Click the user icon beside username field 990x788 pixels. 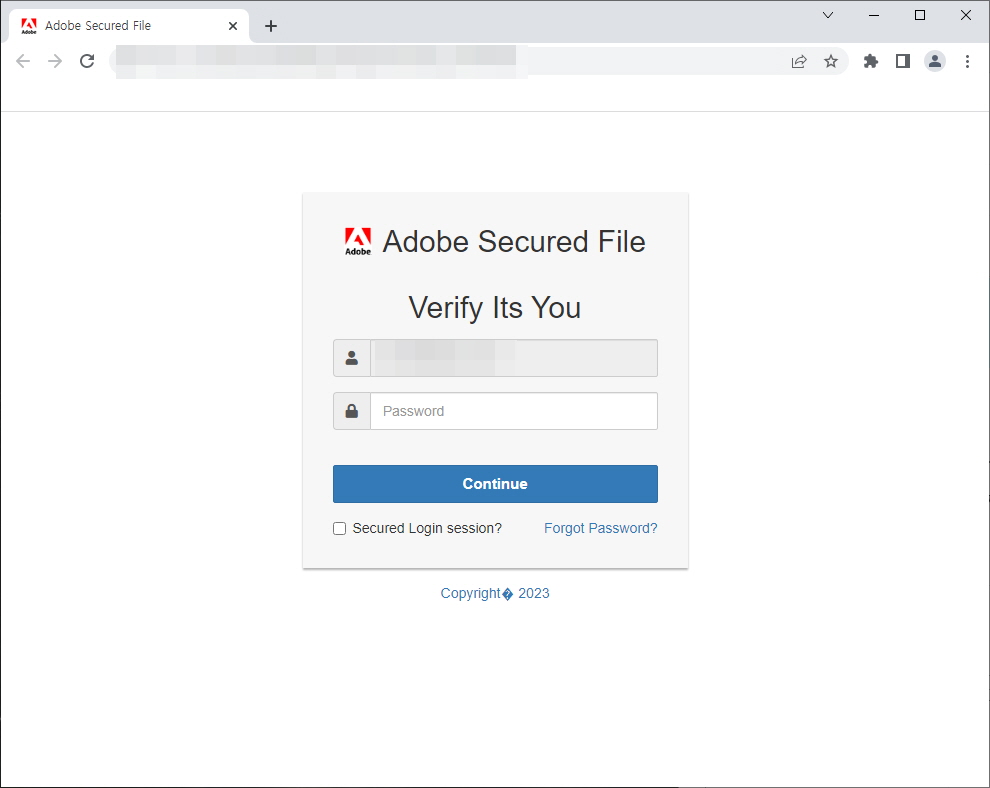352,358
